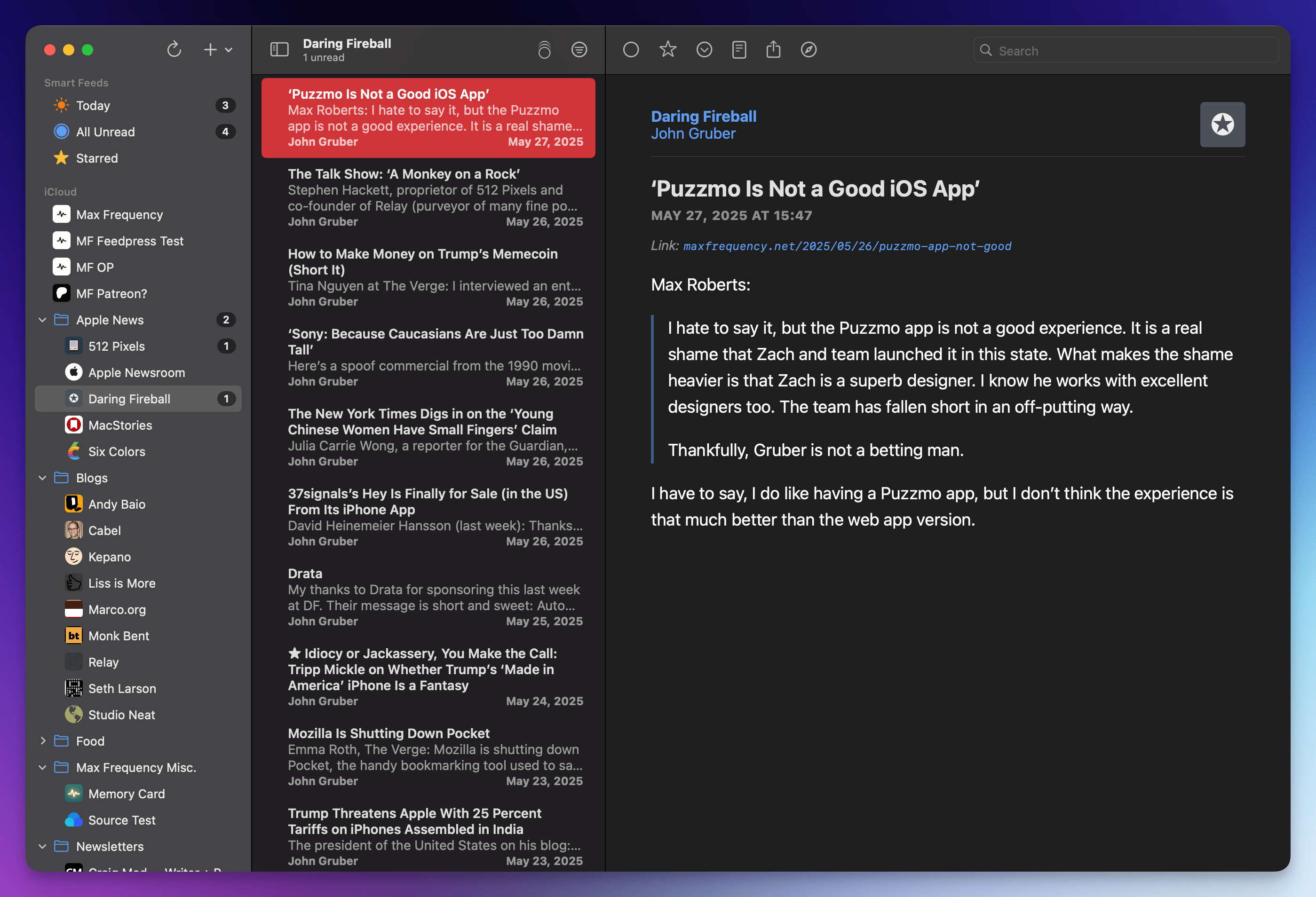Image resolution: width=1316 pixels, height=897 pixels.
Task: Select the Six Colors feed
Action: pos(117,452)
